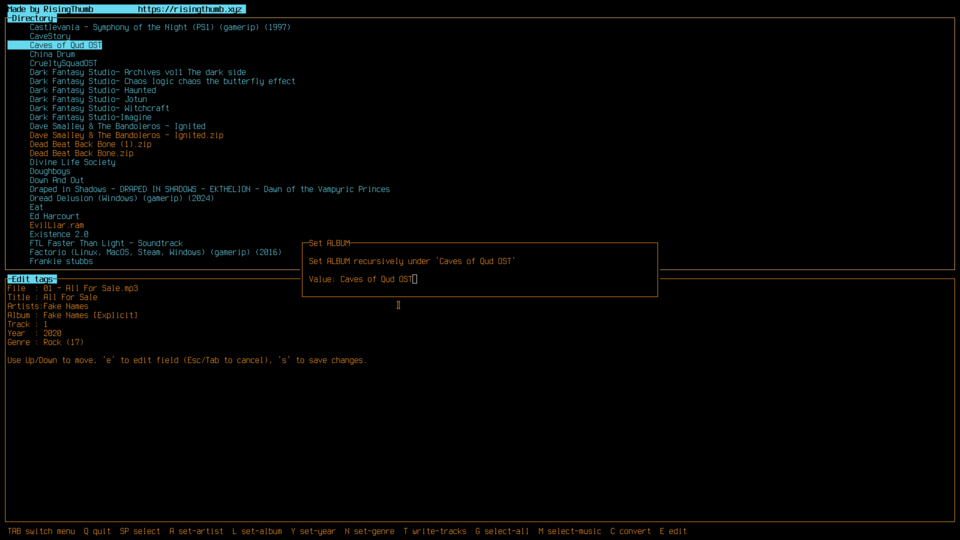This screenshot has width=960, height=540.
Task: Select 'Dead Beat Back Bone (1).zip' file
Action: (x=90, y=144)
